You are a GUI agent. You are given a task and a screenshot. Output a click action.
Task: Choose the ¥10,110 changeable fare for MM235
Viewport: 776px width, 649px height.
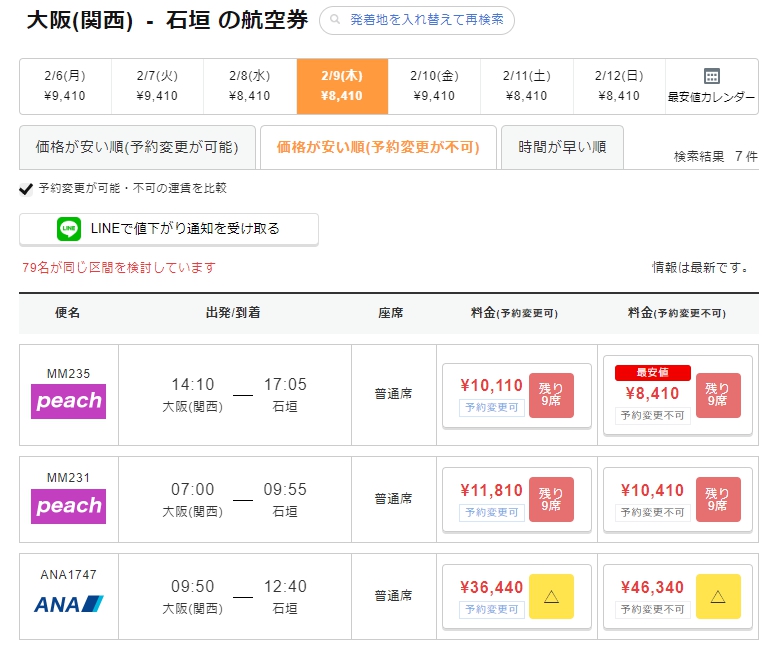517,396
